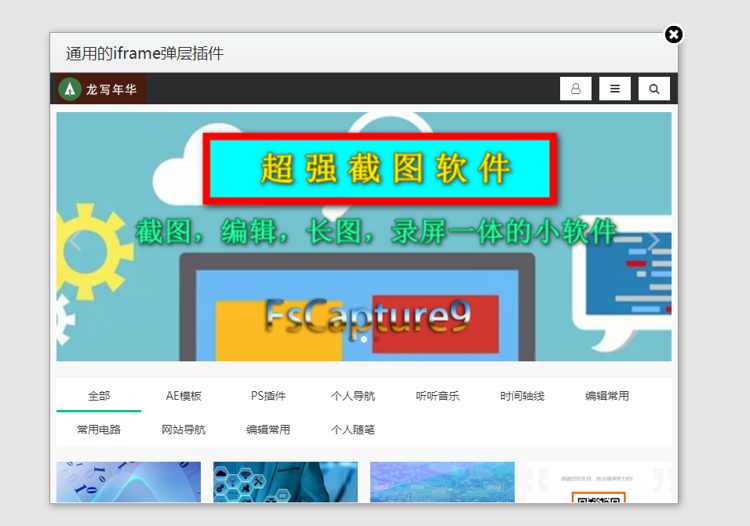The image size is (750, 526).
Task: Click the search magnifier icon button
Action: tap(654, 89)
